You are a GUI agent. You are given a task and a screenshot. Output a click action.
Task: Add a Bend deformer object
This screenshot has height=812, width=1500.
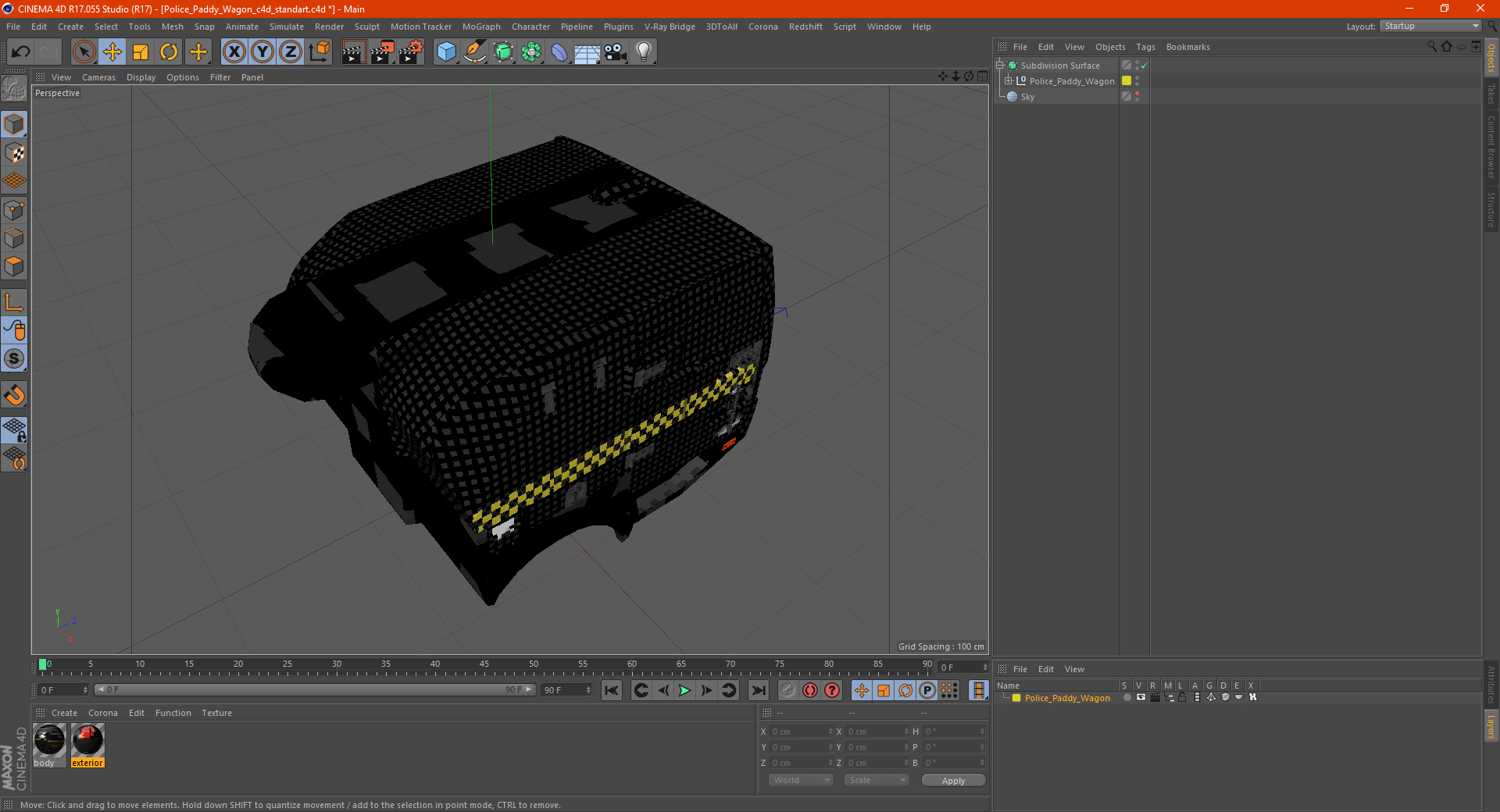559,52
